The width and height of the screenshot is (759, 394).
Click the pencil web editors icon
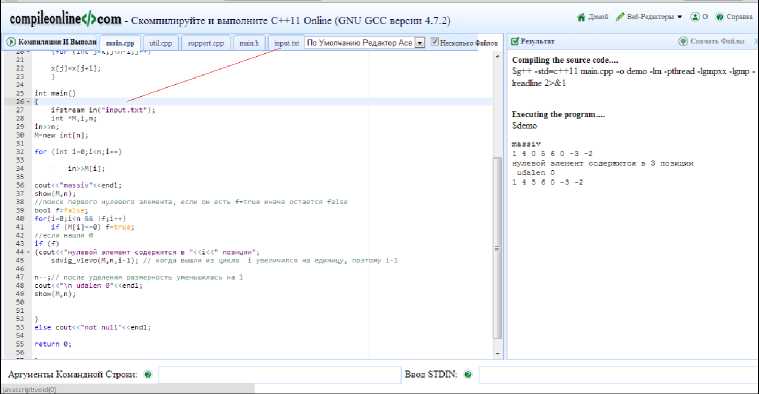pos(620,17)
